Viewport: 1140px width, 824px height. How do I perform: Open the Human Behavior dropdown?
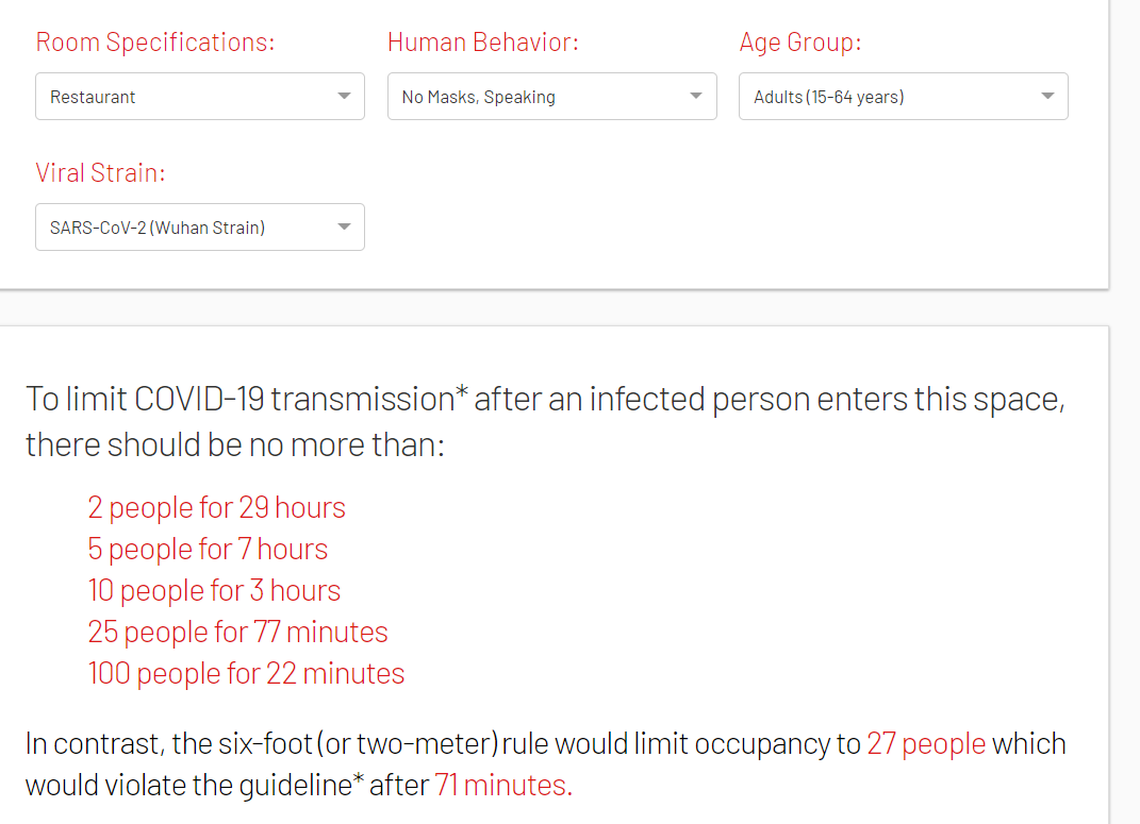552,96
